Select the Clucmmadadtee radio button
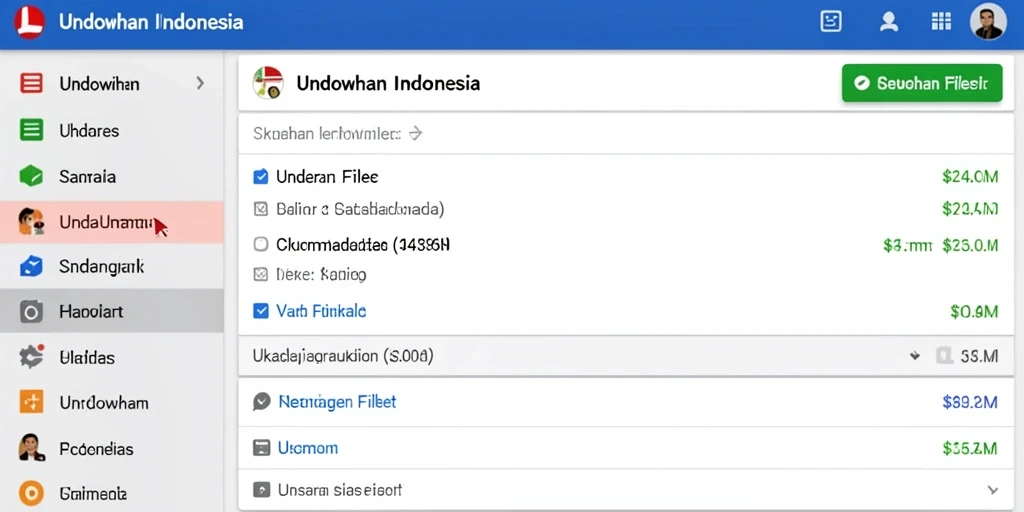This screenshot has width=1024, height=512. tap(261, 244)
